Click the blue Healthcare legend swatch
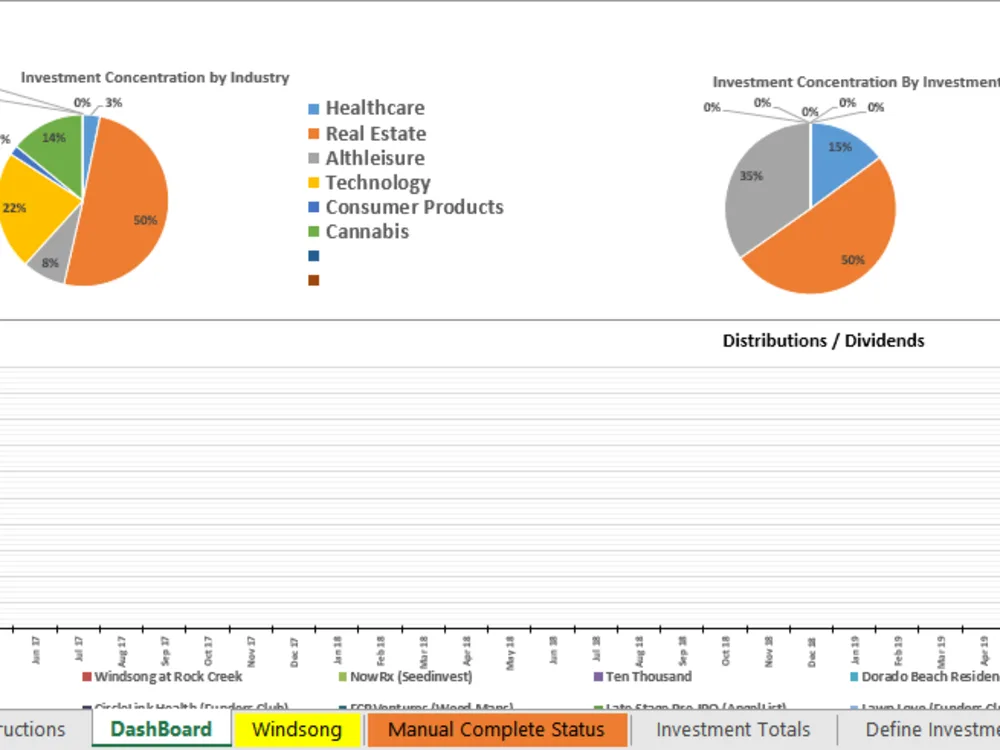 [314, 109]
